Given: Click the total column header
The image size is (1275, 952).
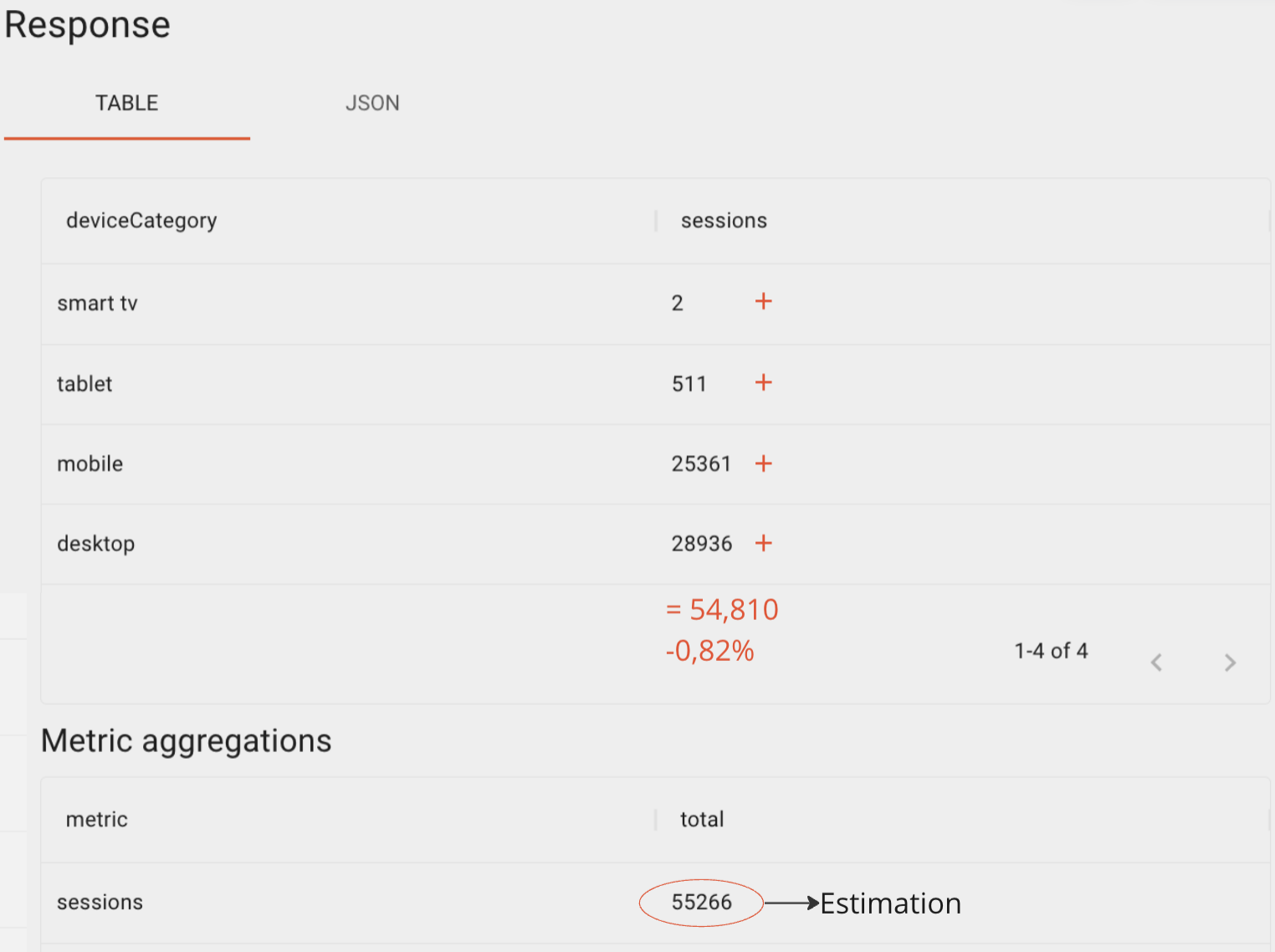Looking at the screenshot, I should click(x=702, y=819).
